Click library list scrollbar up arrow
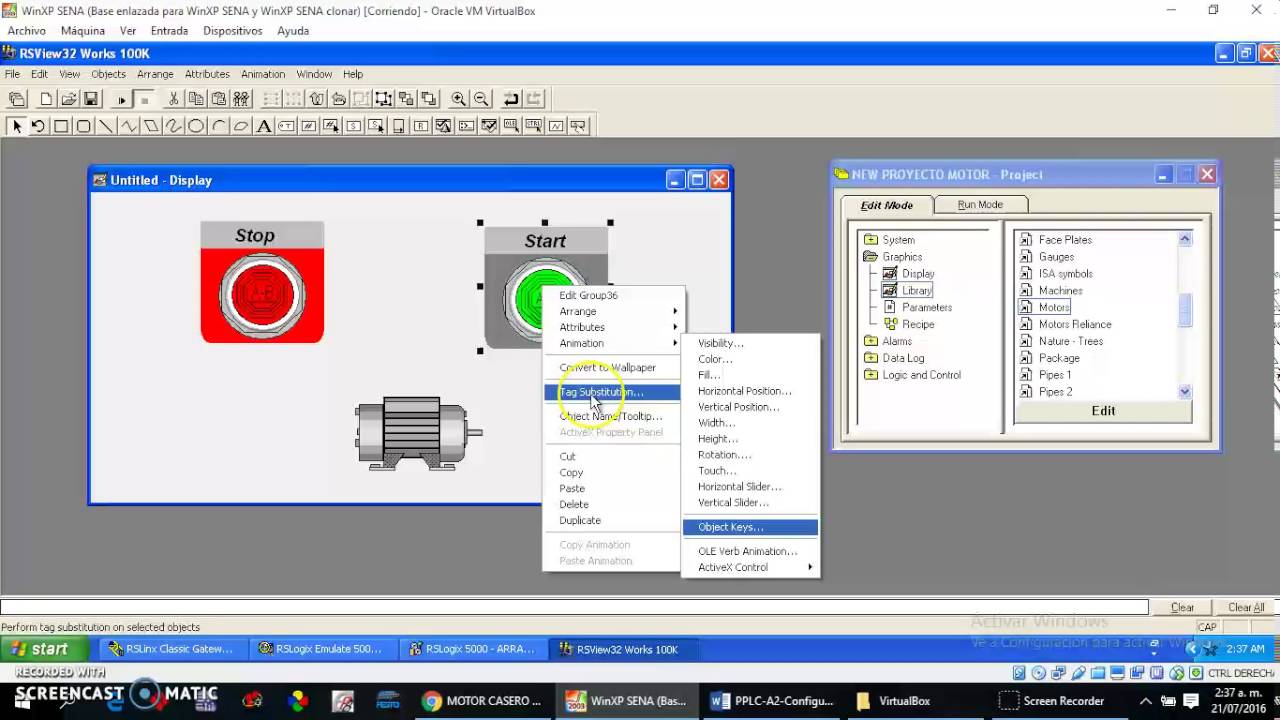The height and width of the screenshot is (720, 1280). pyautogui.click(x=1185, y=239)
